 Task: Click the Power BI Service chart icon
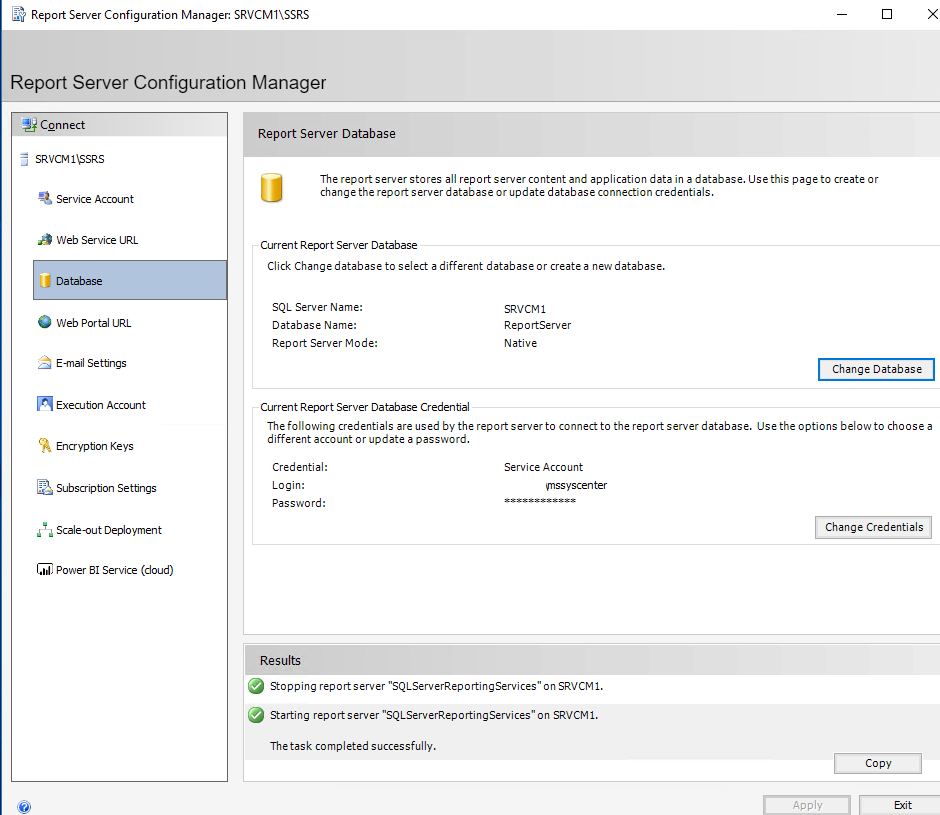45,569
